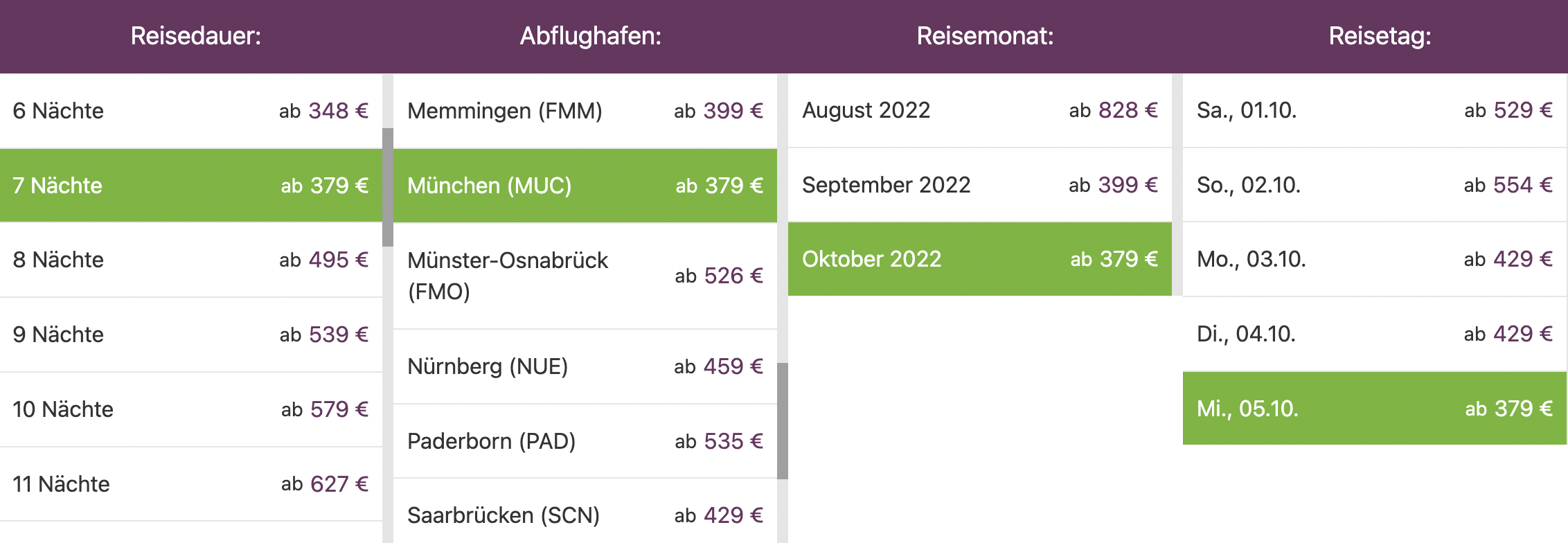Select the 6 Nächte duration option
Image resolution: width=1568 pixels, height=543 pixels.
point(191,111)
